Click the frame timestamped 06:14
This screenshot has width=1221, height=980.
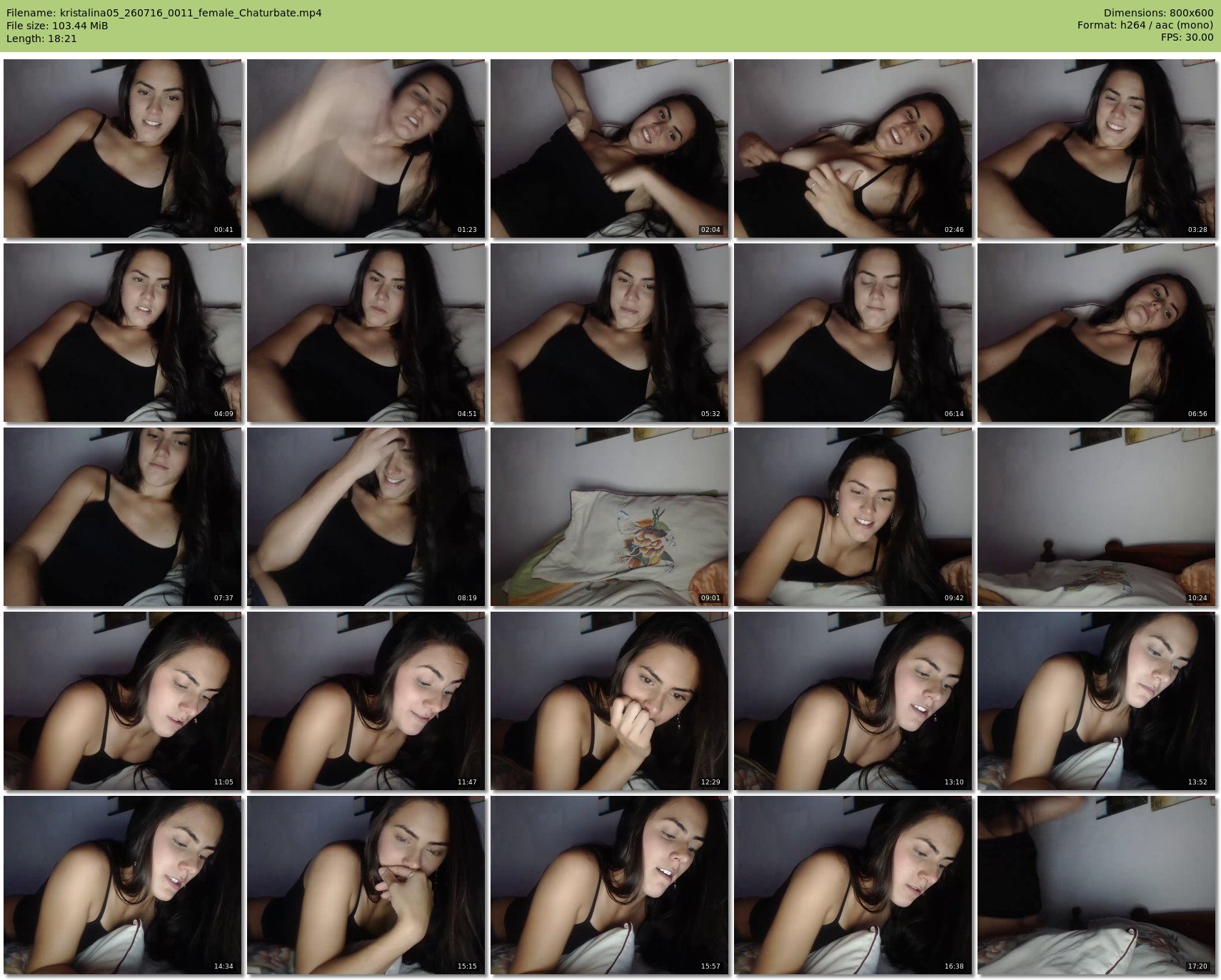853,333
